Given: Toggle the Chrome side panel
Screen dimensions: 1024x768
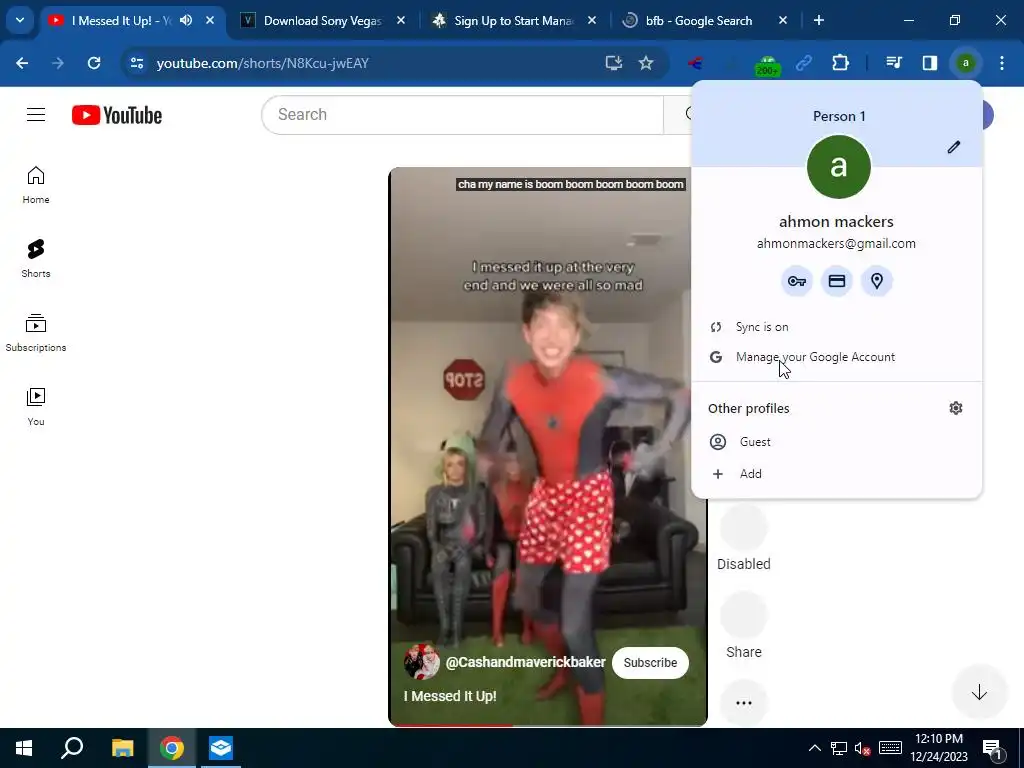Looking at the screenshot, I should pos(930,63).
